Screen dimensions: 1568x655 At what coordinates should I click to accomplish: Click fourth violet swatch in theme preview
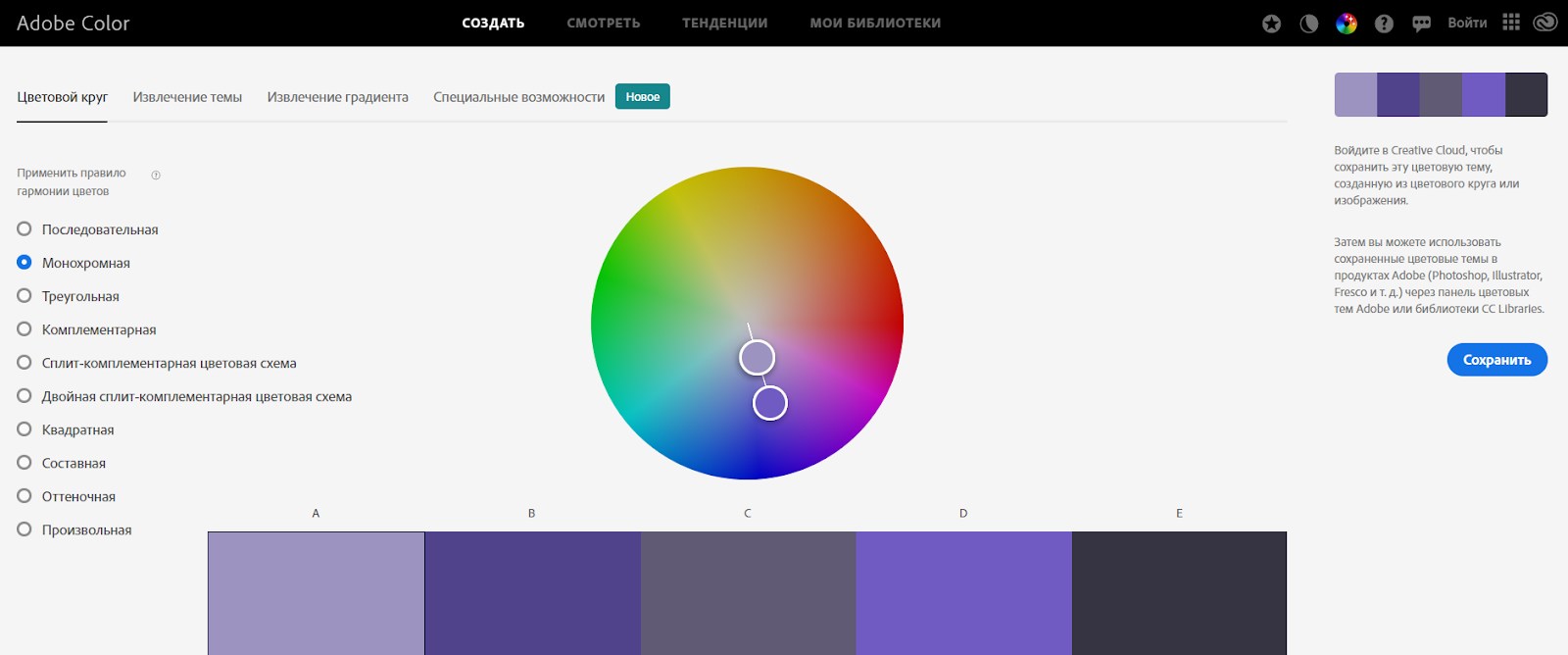1484,94
